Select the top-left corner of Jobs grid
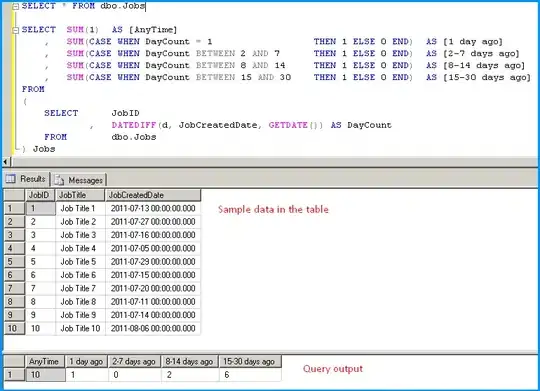This screenshot has width=540, height=391. click(14, 195)
